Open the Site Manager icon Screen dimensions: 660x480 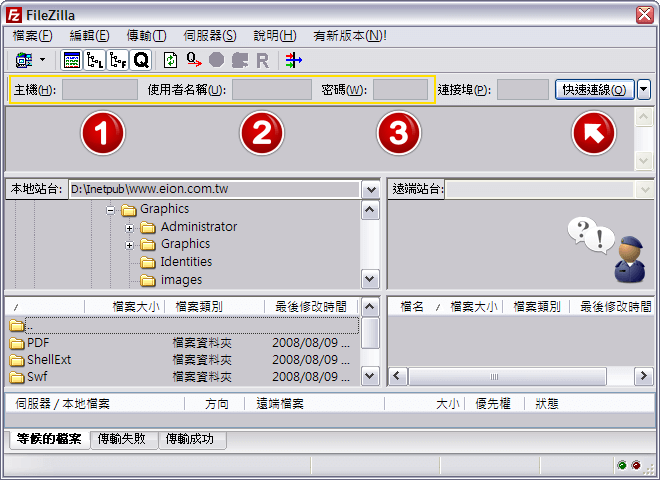pyautogui.click(x=24, y=60)
